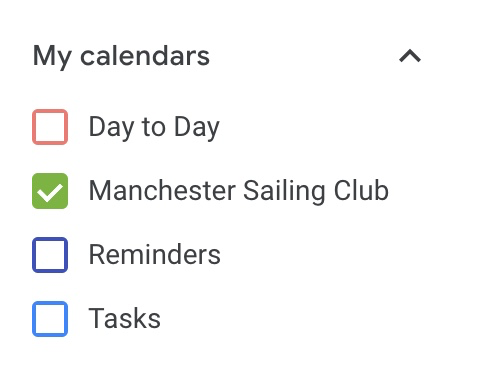486x366 pixels.
Task: Click the word "Club" in Manchester Sailing Club
Action: click(361, 190)
